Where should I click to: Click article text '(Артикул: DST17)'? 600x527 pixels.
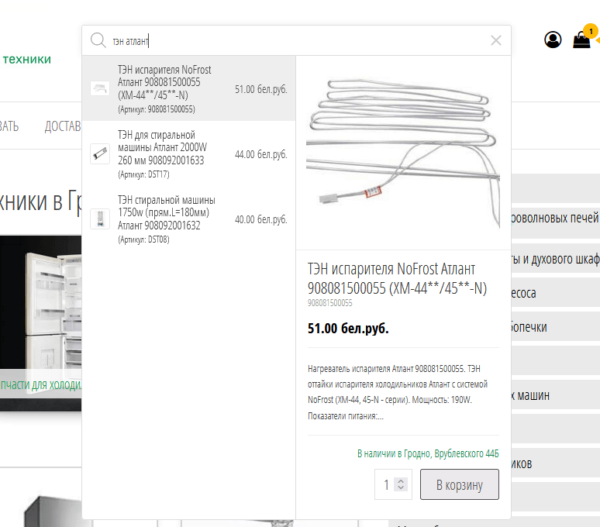[143, 175]
